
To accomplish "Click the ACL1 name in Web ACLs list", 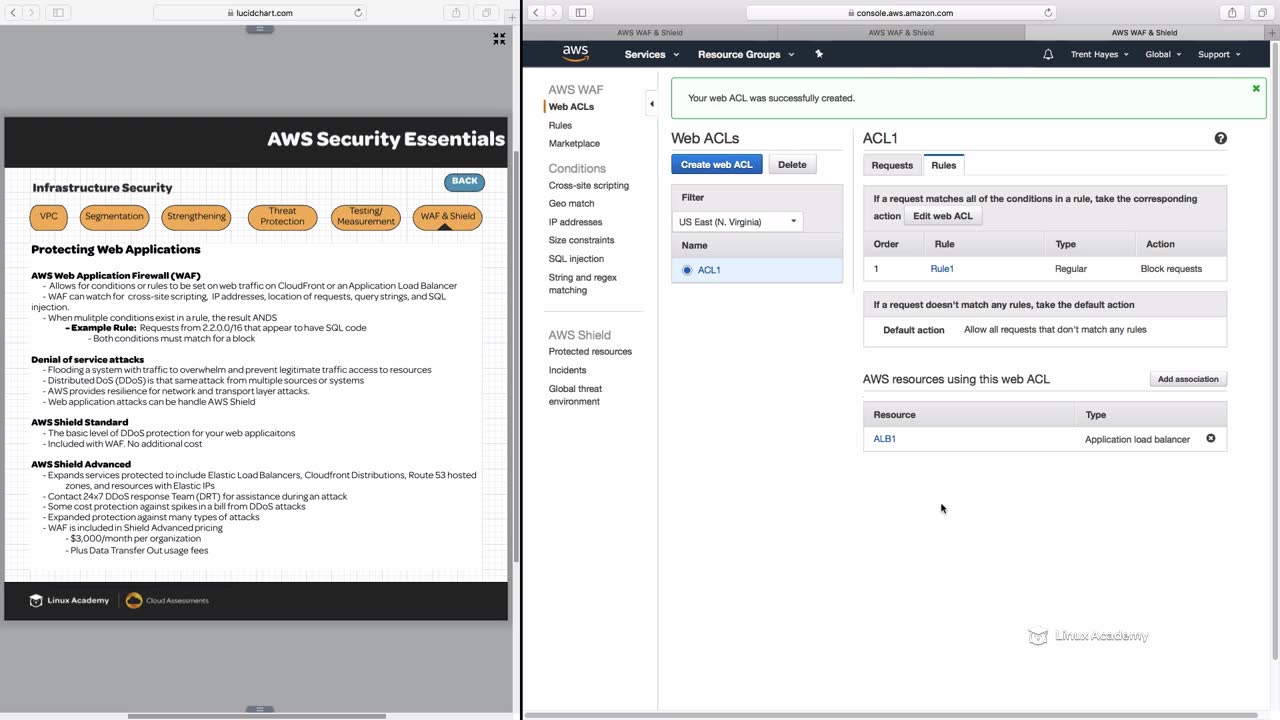I will click(709, 270).
